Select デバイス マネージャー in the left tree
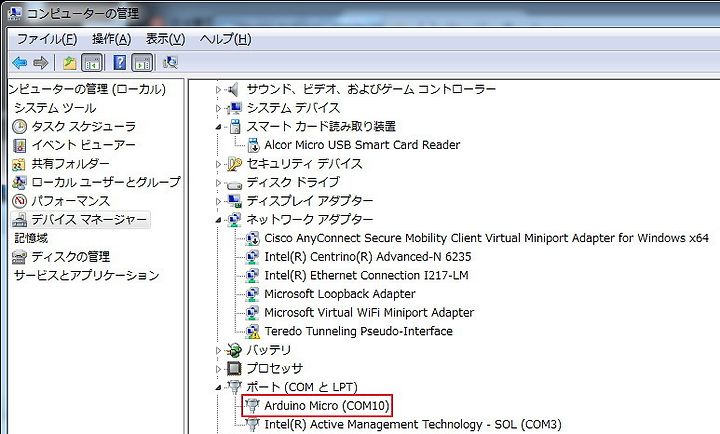Screen dimensions: 720x434 [x=89, y=220]
